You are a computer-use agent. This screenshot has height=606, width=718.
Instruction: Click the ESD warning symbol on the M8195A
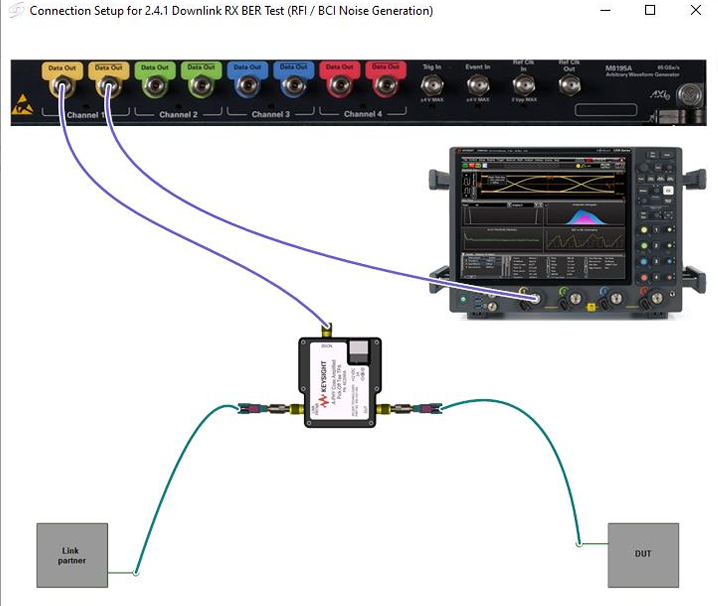(22, 104)
